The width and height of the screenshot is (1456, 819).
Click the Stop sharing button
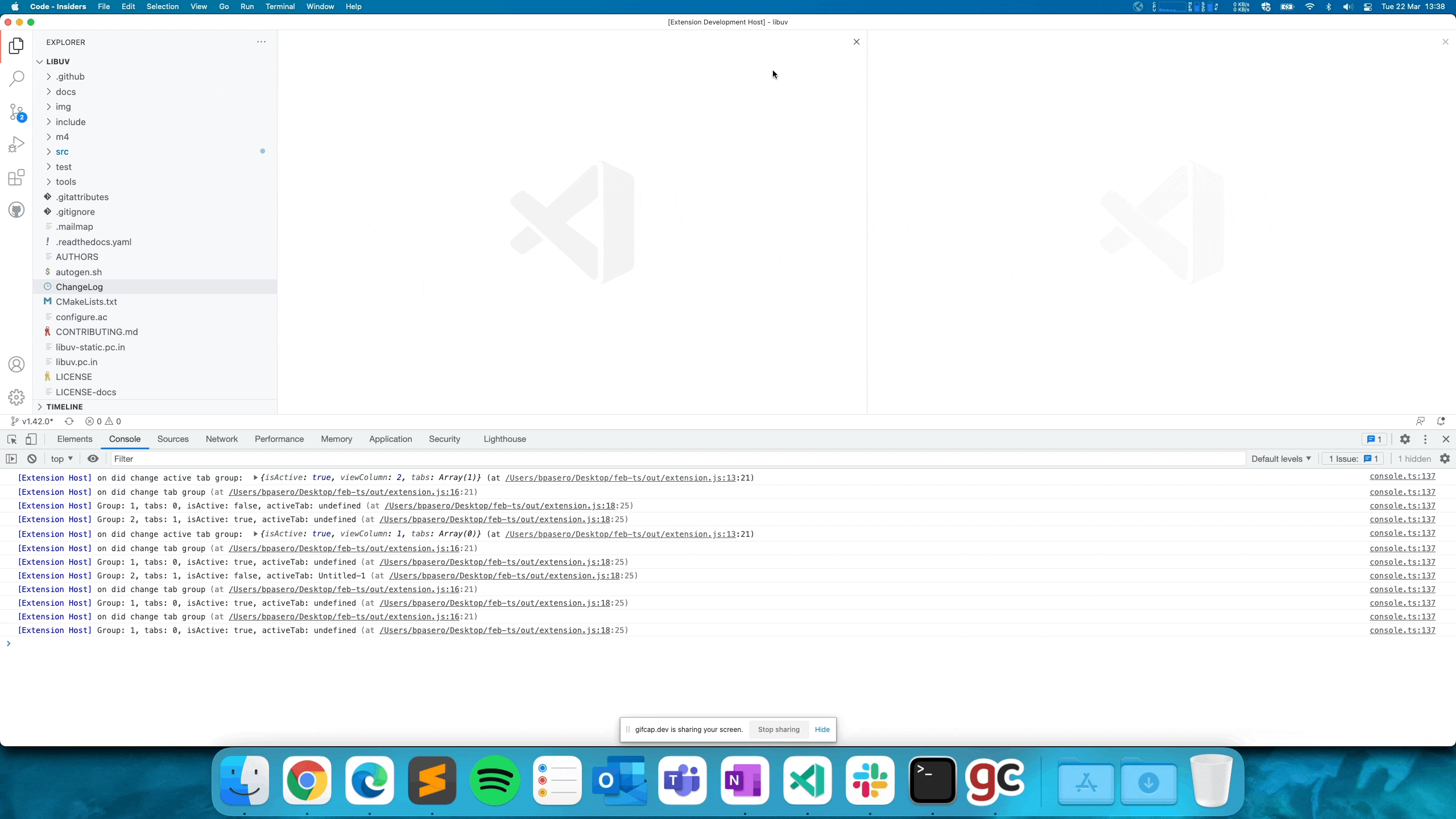(777, 729)
